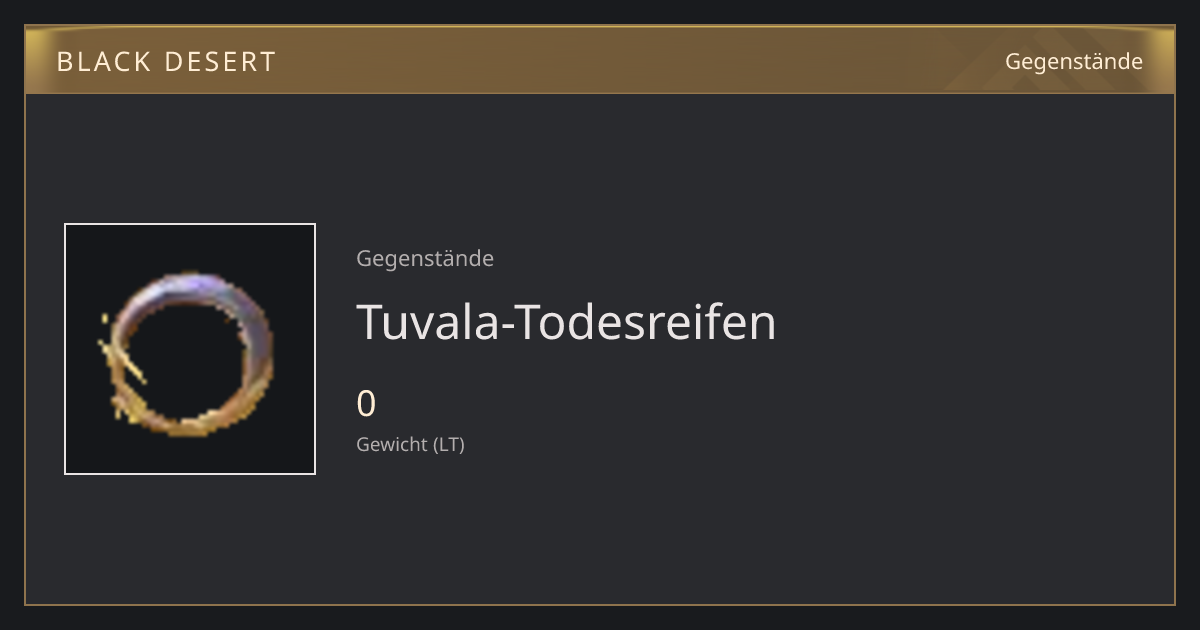The width and height of the screenshot is (1200, 630).
Task: Select the weight value 0
Action: (366, 404)
